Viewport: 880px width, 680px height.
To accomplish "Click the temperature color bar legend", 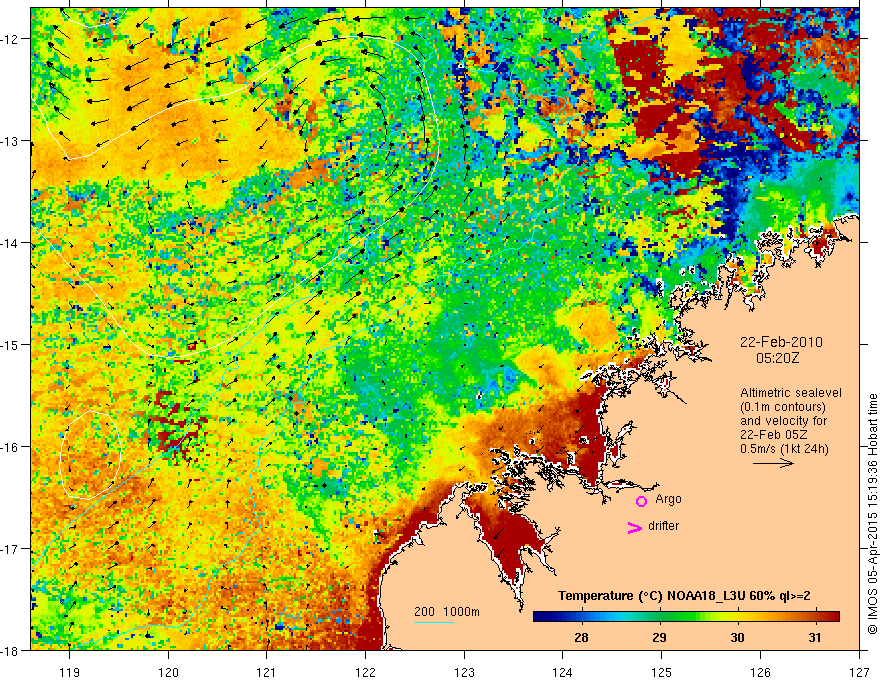I will tap(686, 617).
